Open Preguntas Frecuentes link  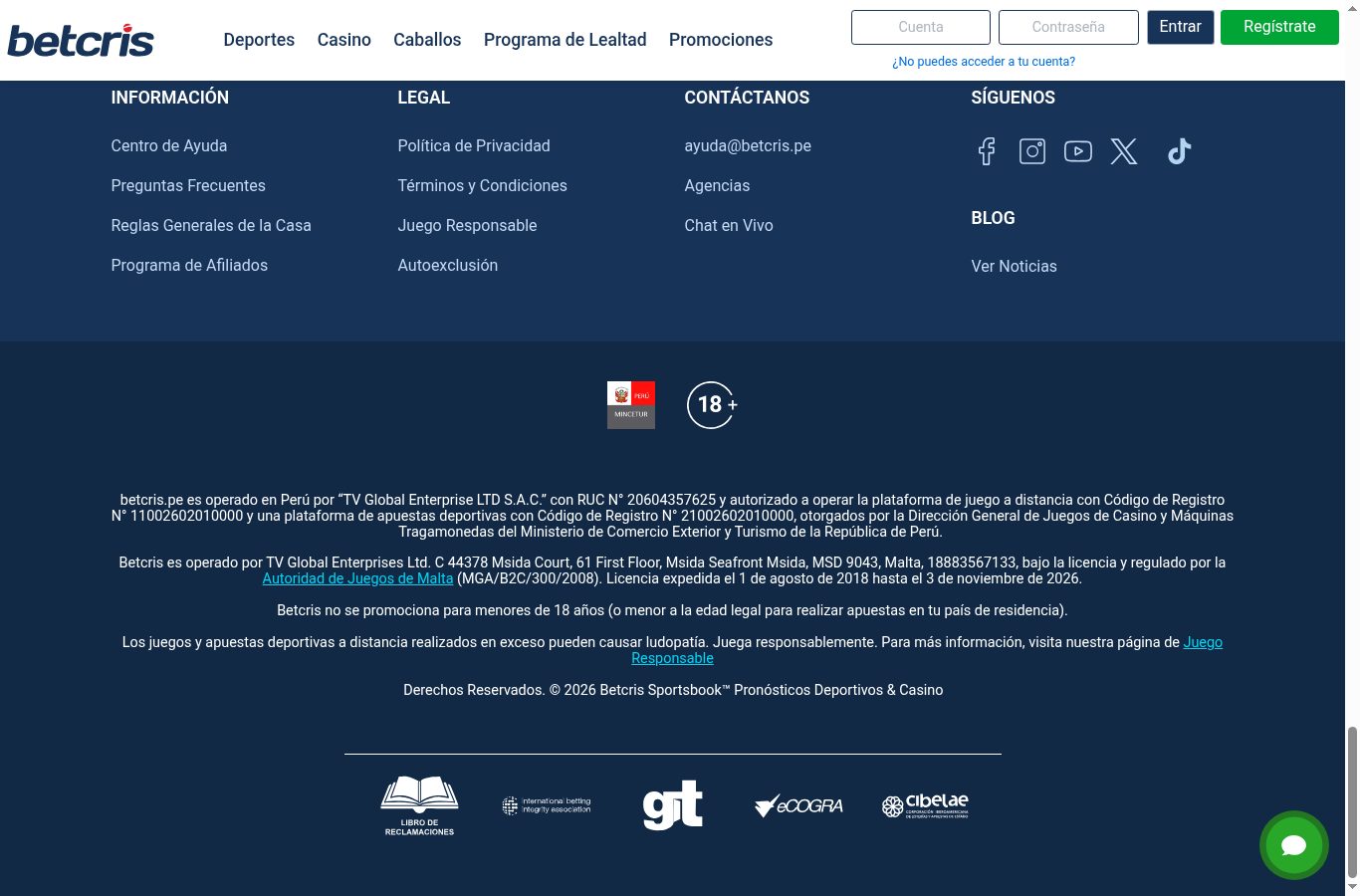[188, 185]
